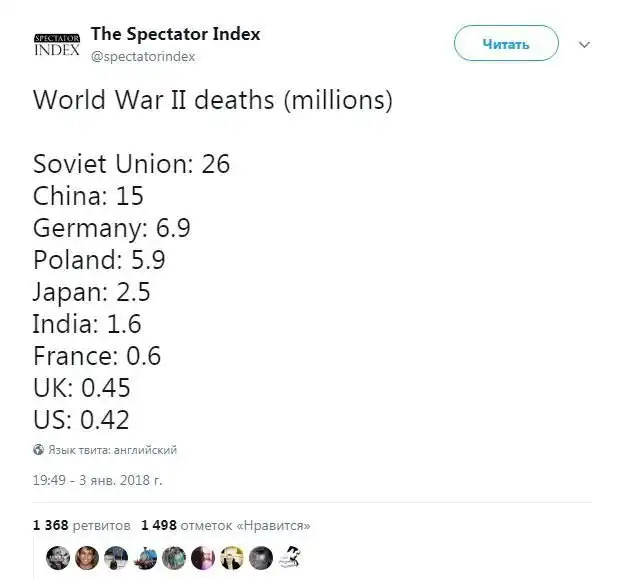The height and width of the screenshot is (579, 623).
Task: View the 1 368 ретвитов list
Action: pyautogui.click(x=81, y=524)
